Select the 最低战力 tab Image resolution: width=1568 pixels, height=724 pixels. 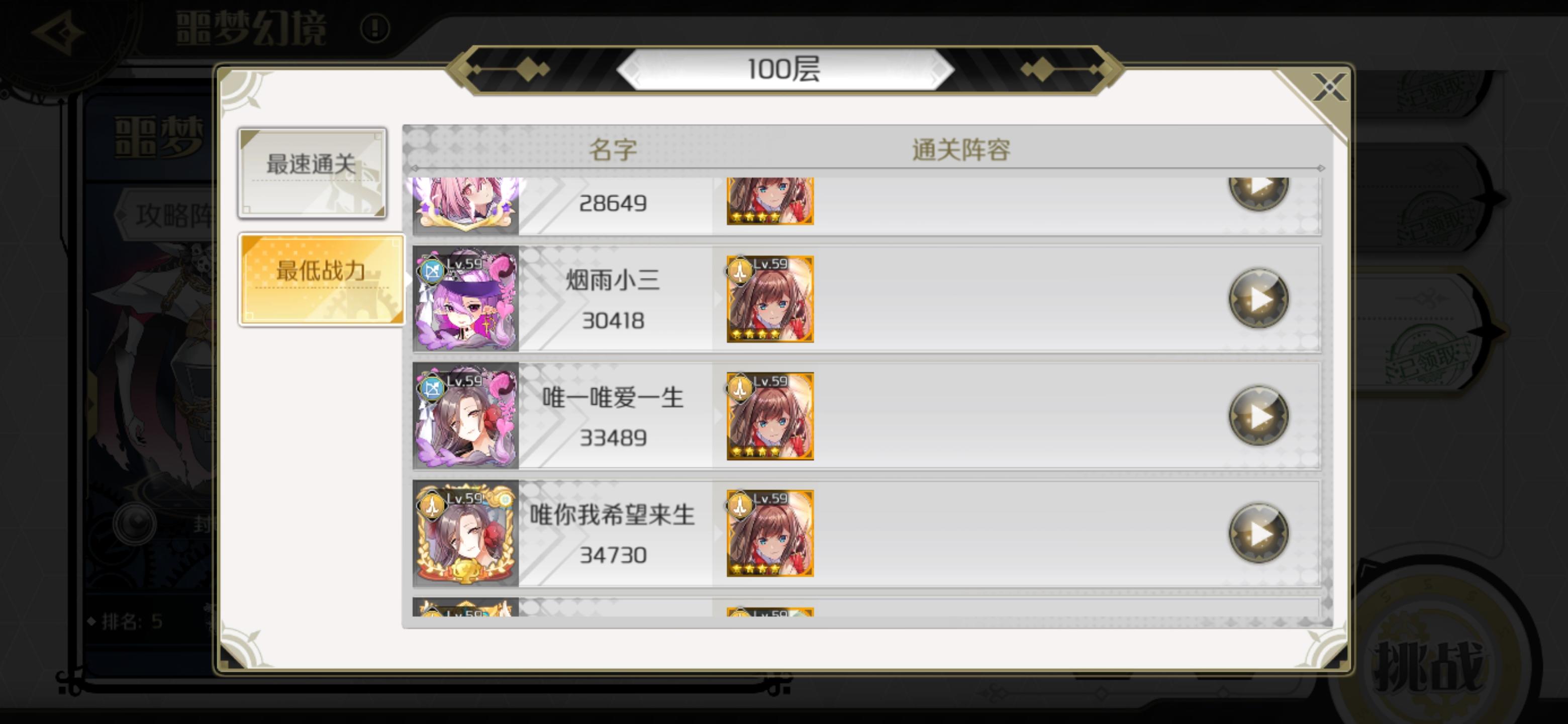click(322, 280)
